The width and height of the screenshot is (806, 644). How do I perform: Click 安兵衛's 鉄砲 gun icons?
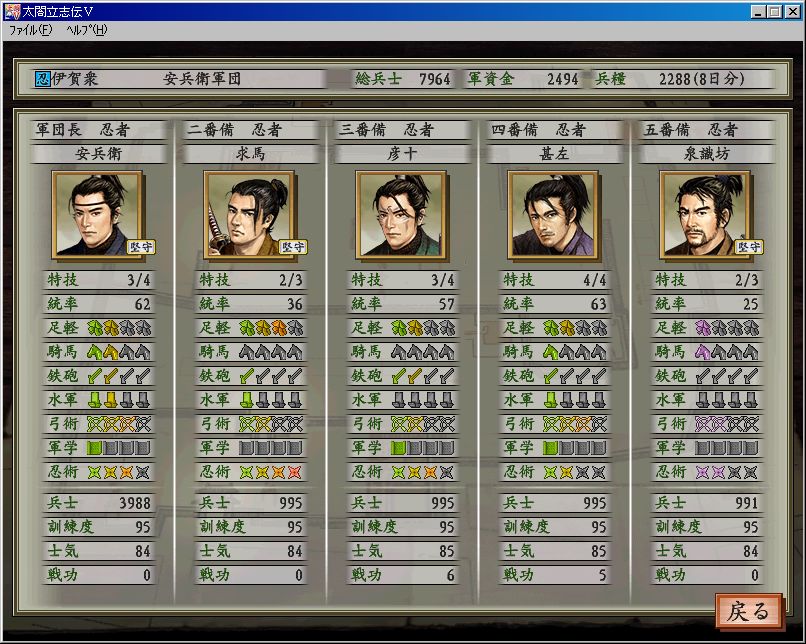point(119,376)
